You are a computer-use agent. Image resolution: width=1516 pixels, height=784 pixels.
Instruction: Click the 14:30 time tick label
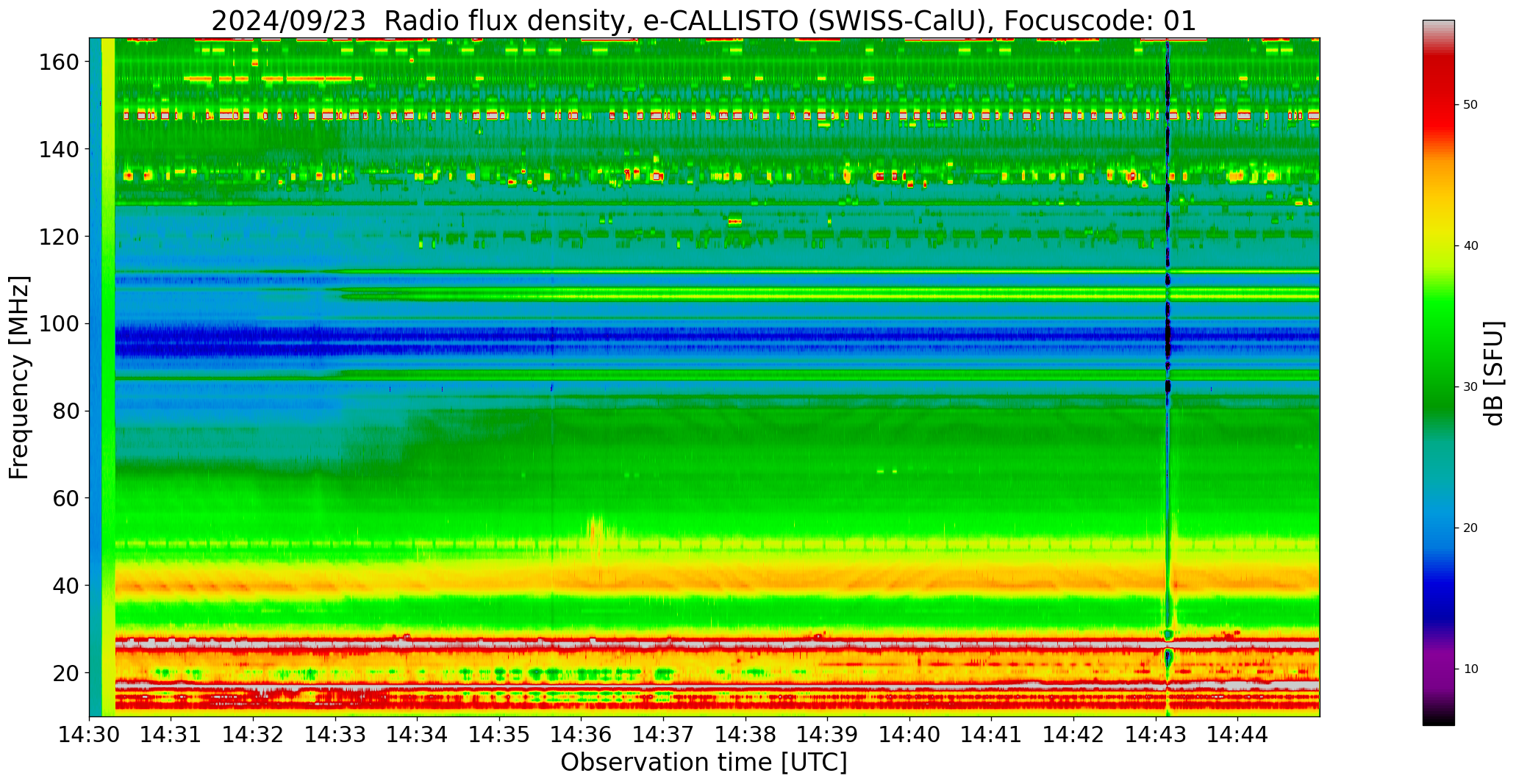click(x=90, y=734)
